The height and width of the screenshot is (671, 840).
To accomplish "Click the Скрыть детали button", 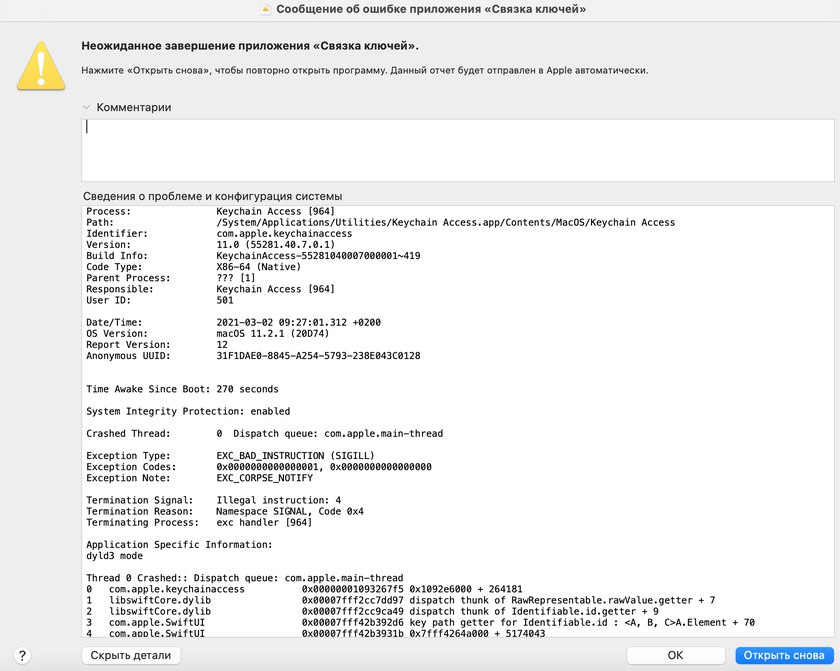I will click(131, 655).
